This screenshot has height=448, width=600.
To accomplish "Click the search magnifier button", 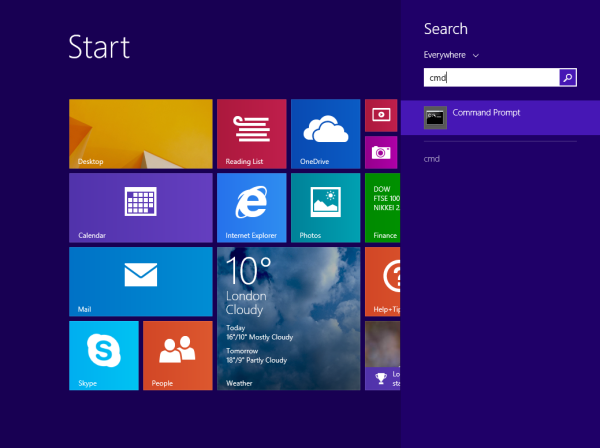I will click(x=568, y=78).
